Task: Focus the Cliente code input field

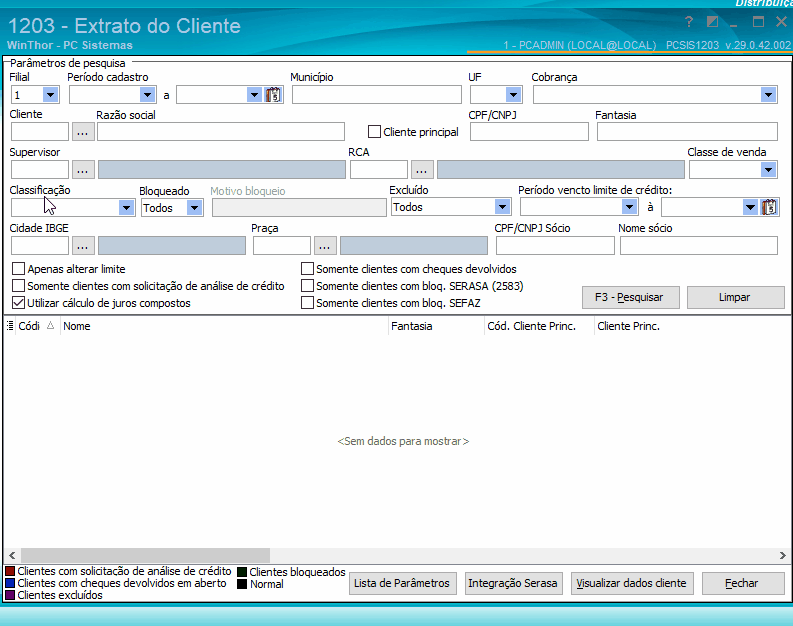Action: point(40,132)
